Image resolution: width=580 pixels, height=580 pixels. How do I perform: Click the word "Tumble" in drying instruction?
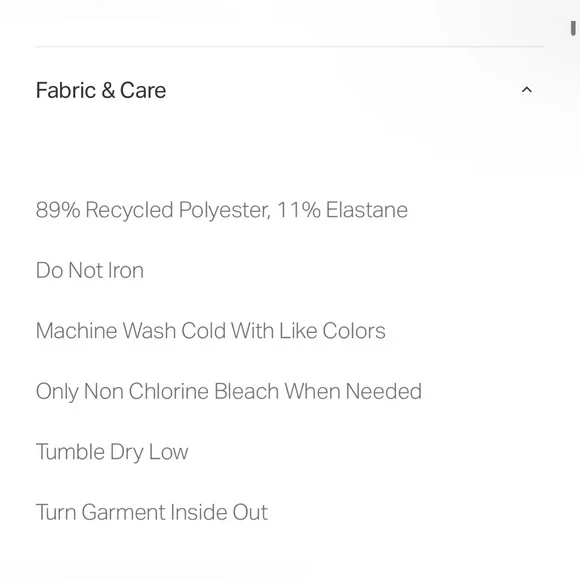pyautogui.click(x=70, y=451)
